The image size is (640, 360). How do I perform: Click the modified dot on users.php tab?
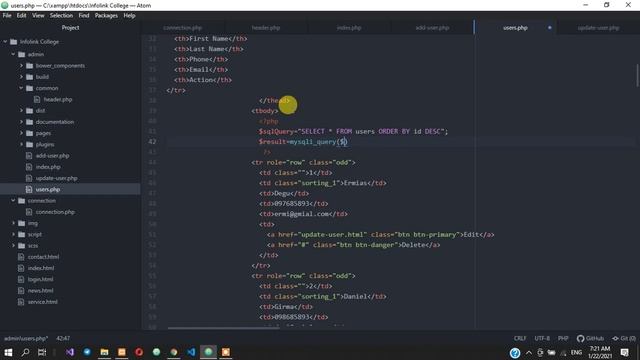[x=550, y=28]
